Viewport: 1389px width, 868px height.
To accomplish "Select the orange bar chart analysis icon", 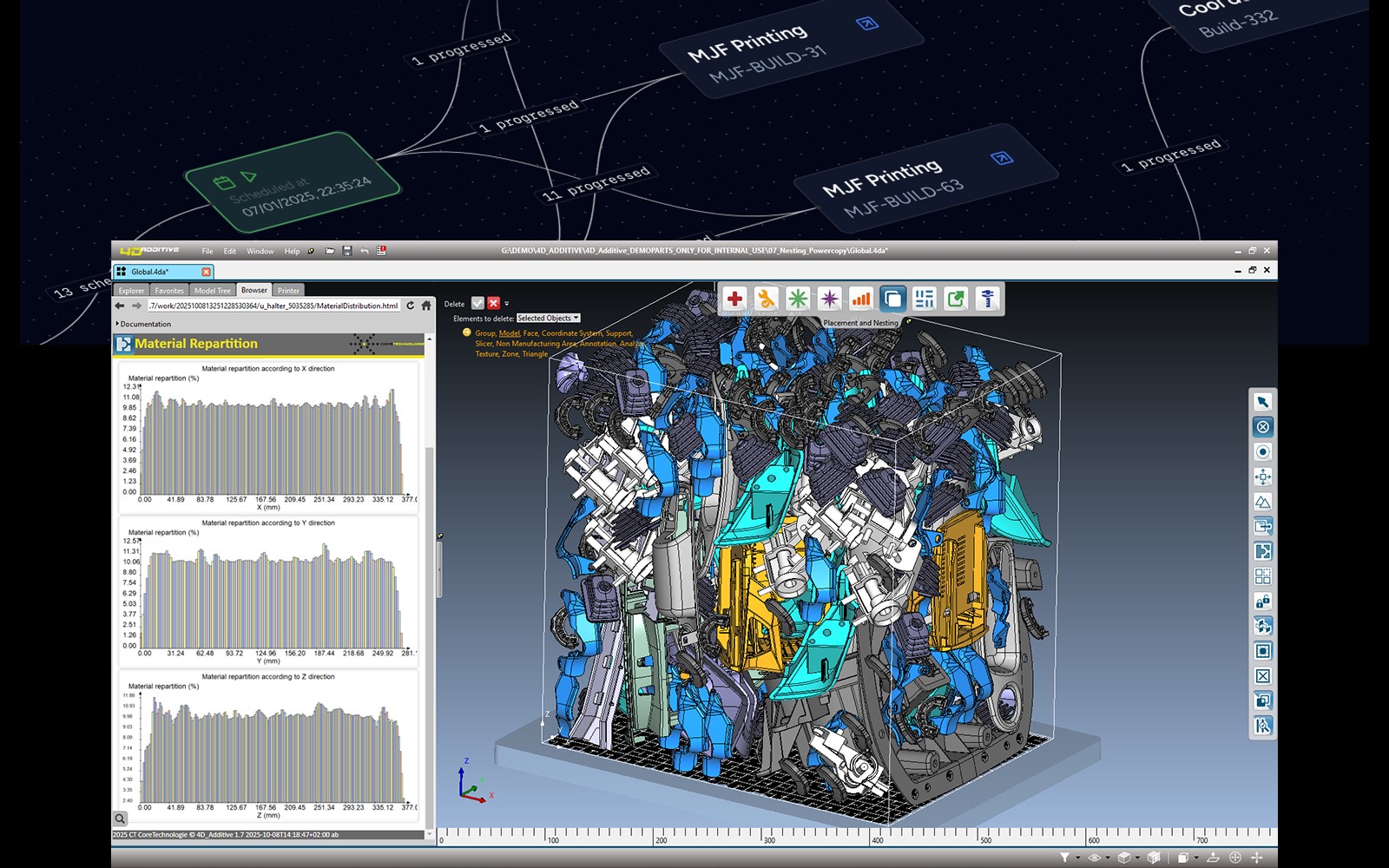I will (x=860, y=299).
